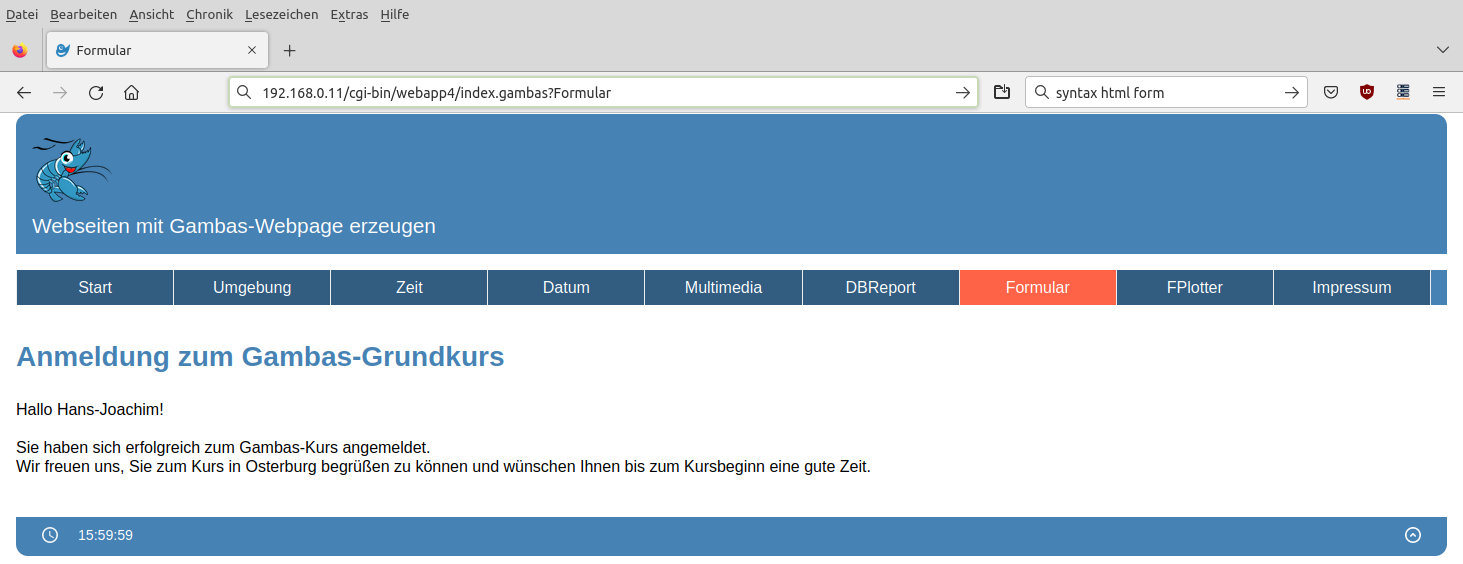Click the Pocket save icon
This screenshot has width=1463, height=564.
point(1331,93)
